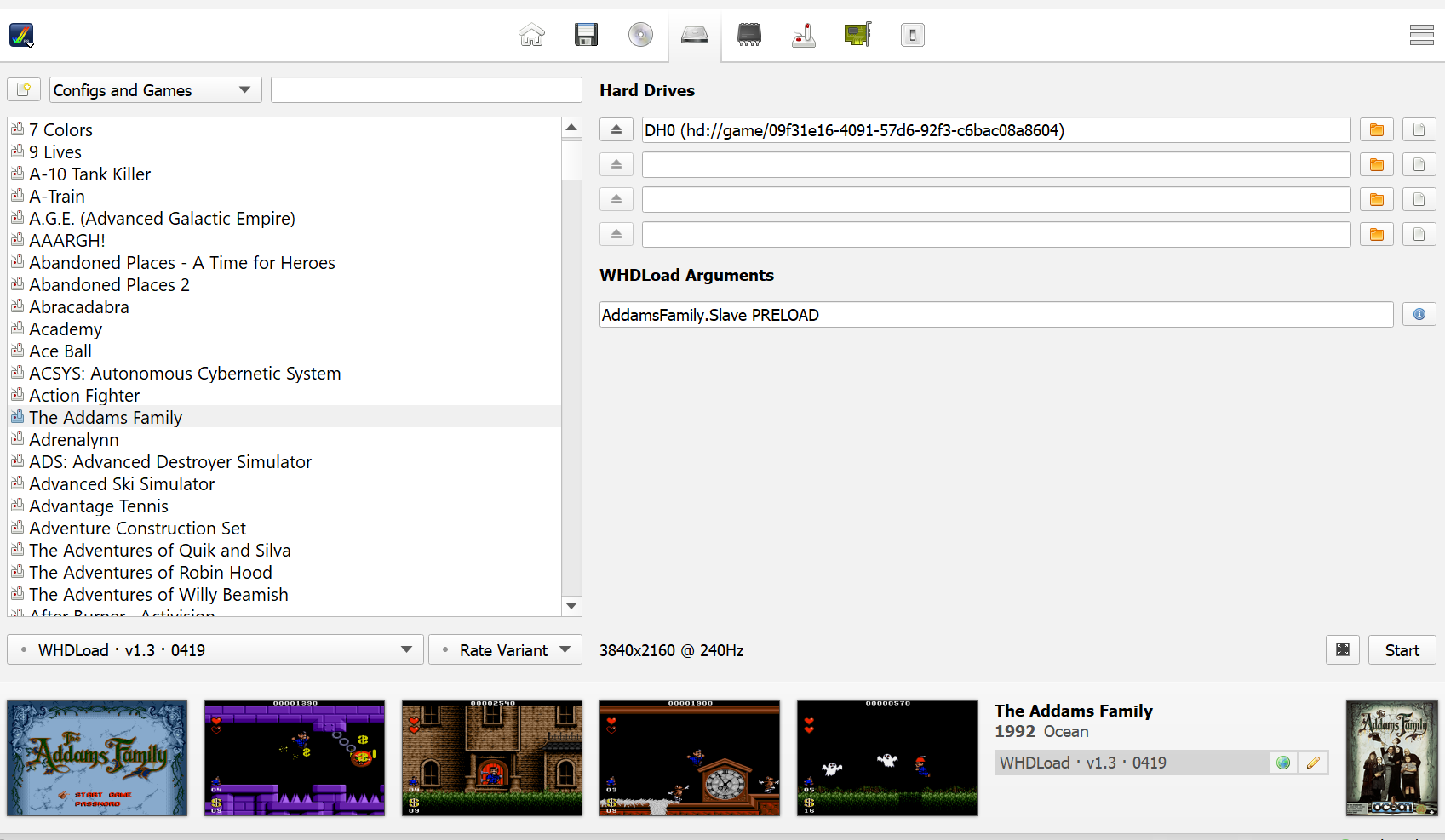
Task: Select ADS: Advanced Destroyer Simulator
Action: [x=284, y=461]
